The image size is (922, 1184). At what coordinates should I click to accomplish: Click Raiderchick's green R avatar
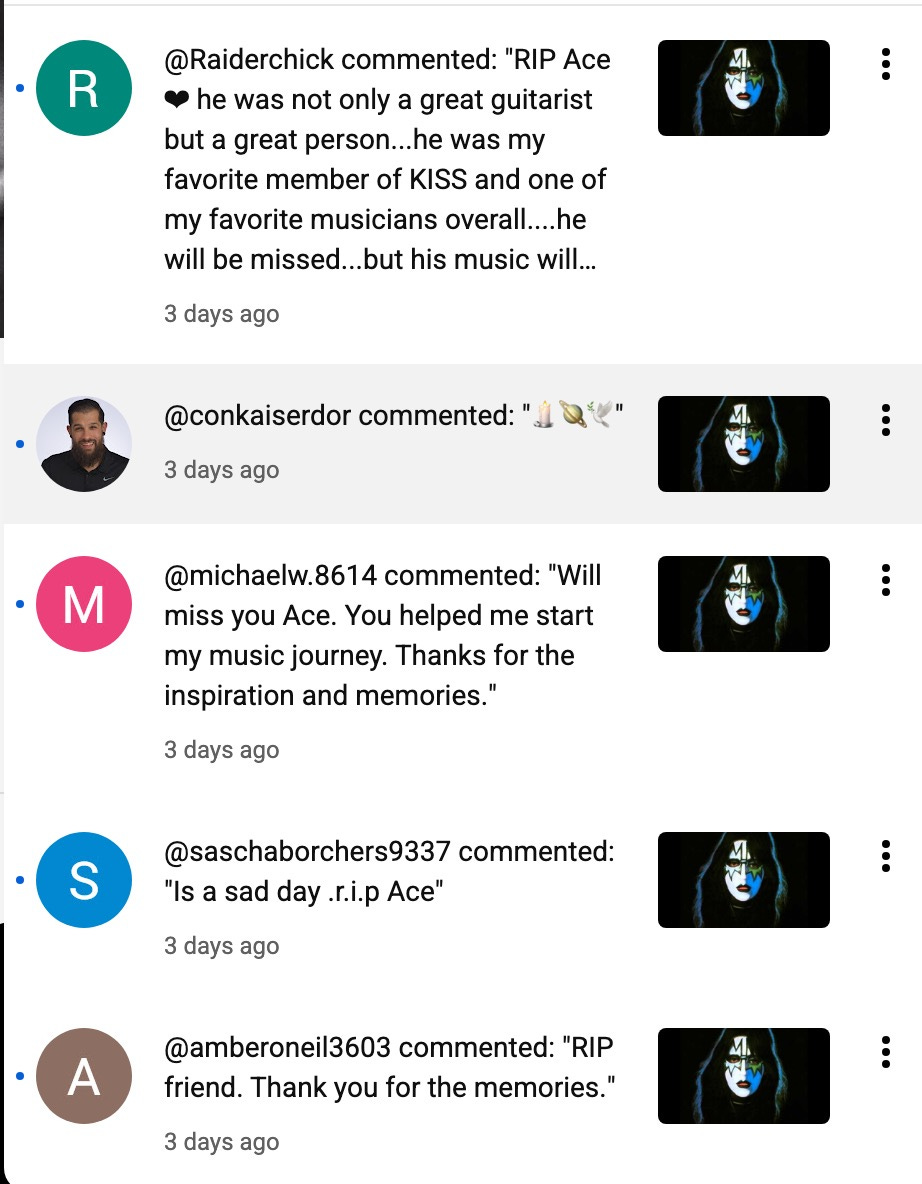pos(84,88)
